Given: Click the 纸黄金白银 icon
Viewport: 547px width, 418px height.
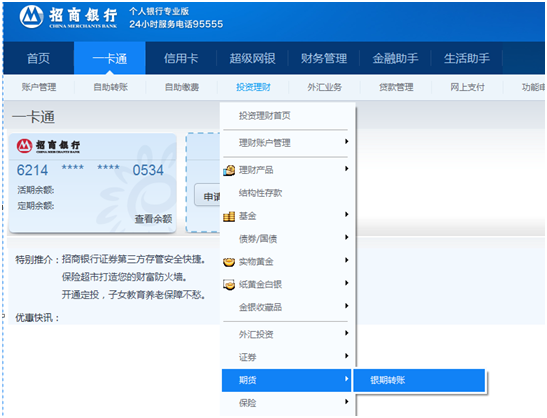Looking at the screenshot, I should click(x=229, y=285).
